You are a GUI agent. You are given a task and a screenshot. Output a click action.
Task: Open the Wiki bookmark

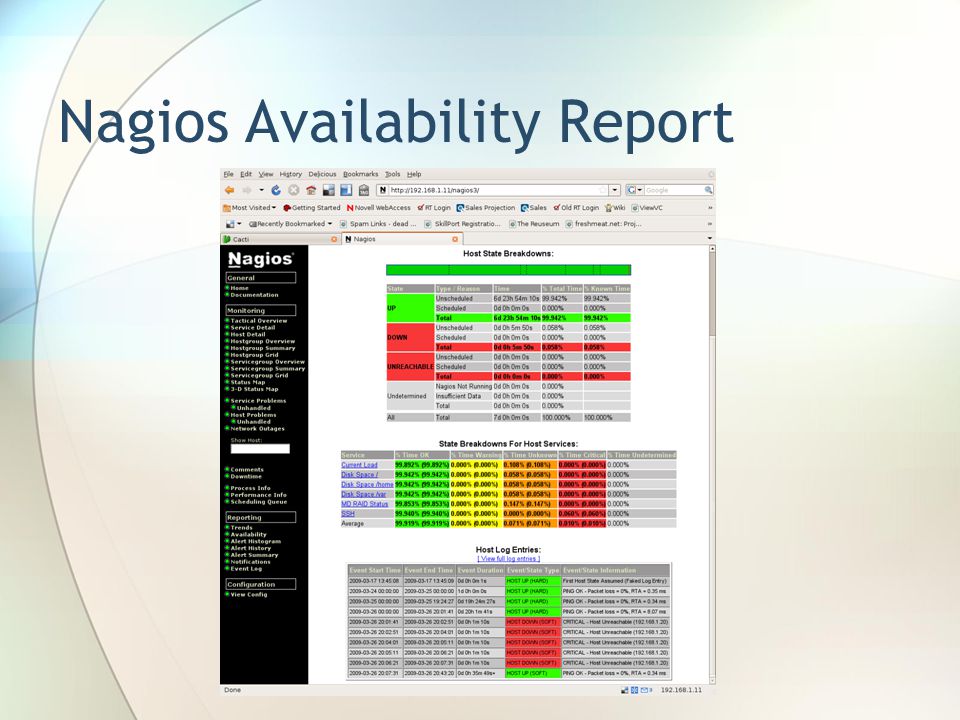pos(615,208)
